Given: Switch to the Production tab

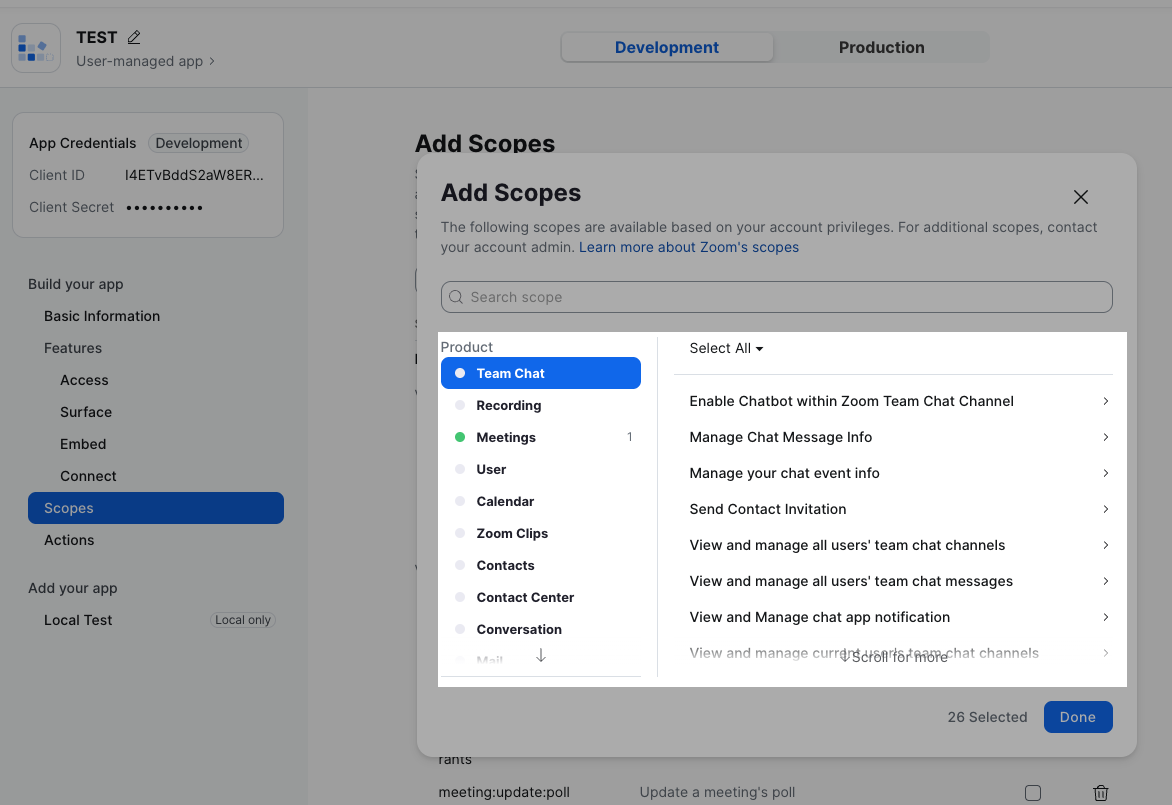Looking at the screenshot, I should pyautogui.click(x=881, y=47).
